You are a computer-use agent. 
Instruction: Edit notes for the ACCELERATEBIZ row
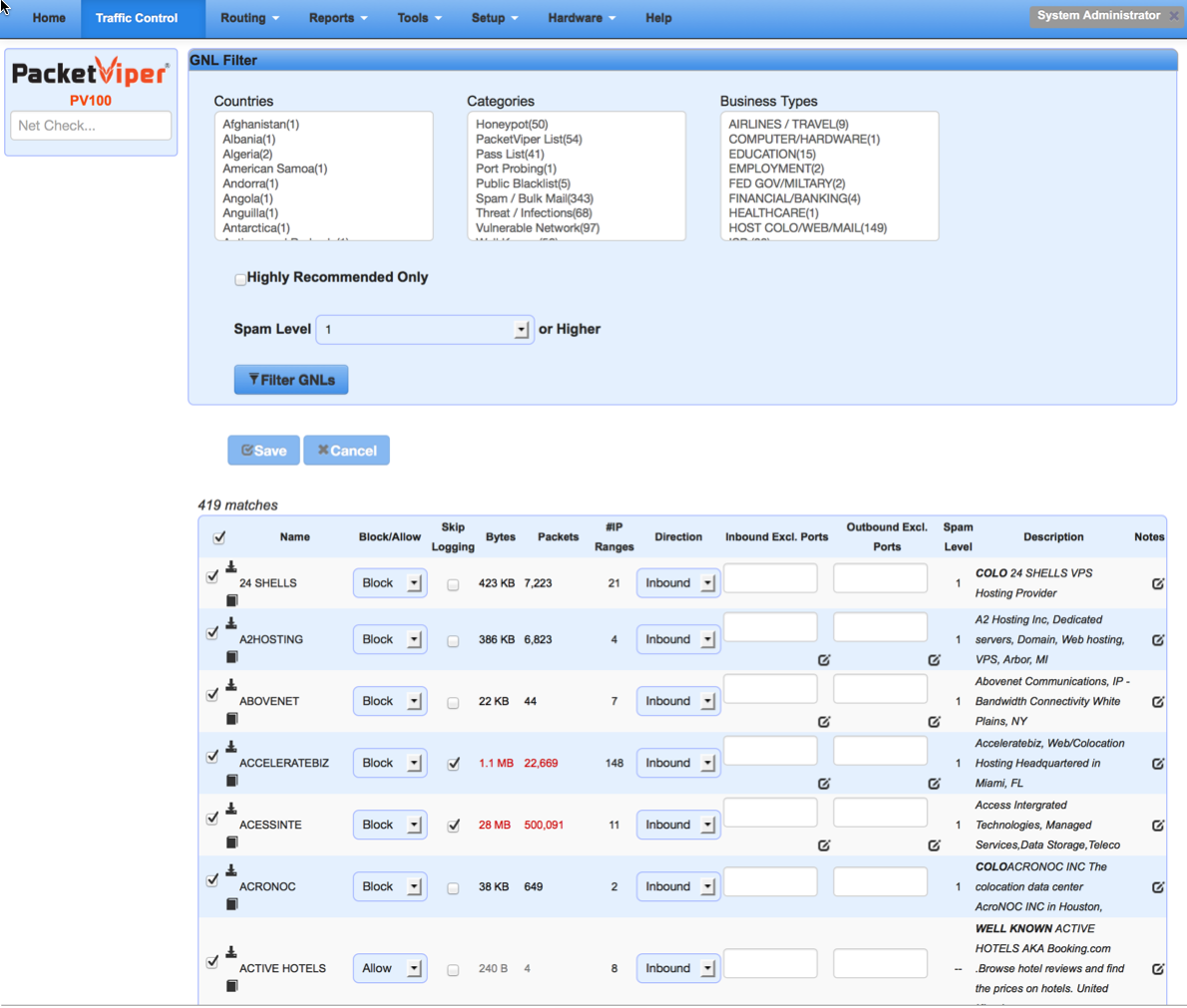click(1158, 764)
